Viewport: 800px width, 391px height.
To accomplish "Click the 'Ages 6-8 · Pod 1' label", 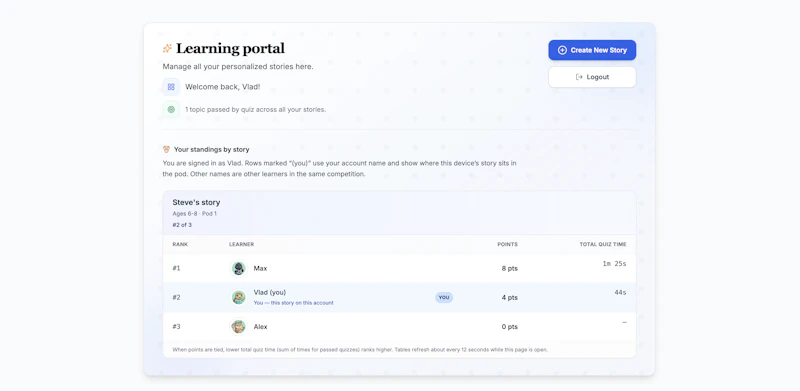I will click(194, 214).
